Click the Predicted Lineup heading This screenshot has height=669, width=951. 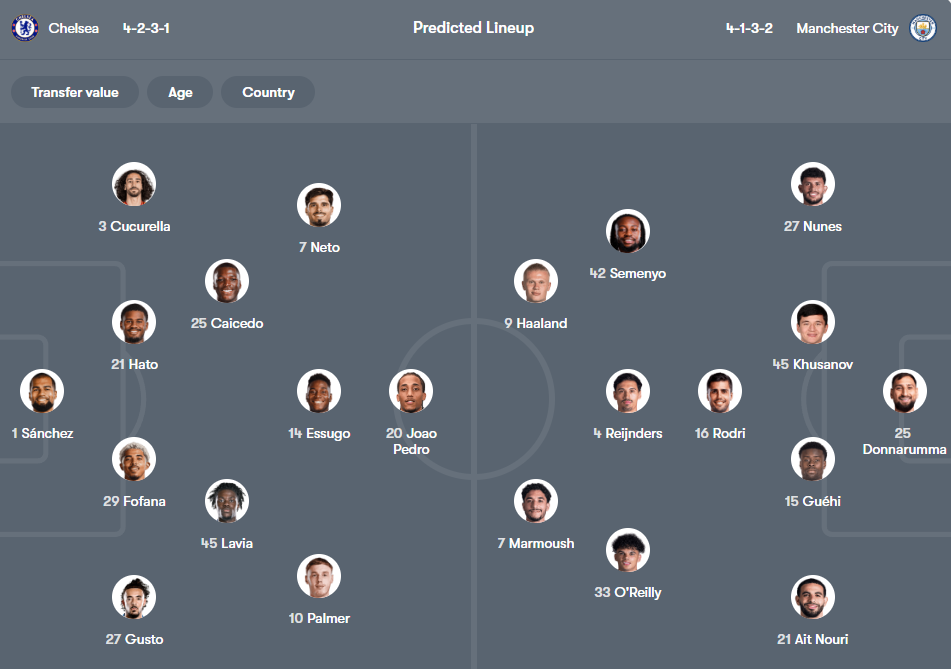pos(474,28)
